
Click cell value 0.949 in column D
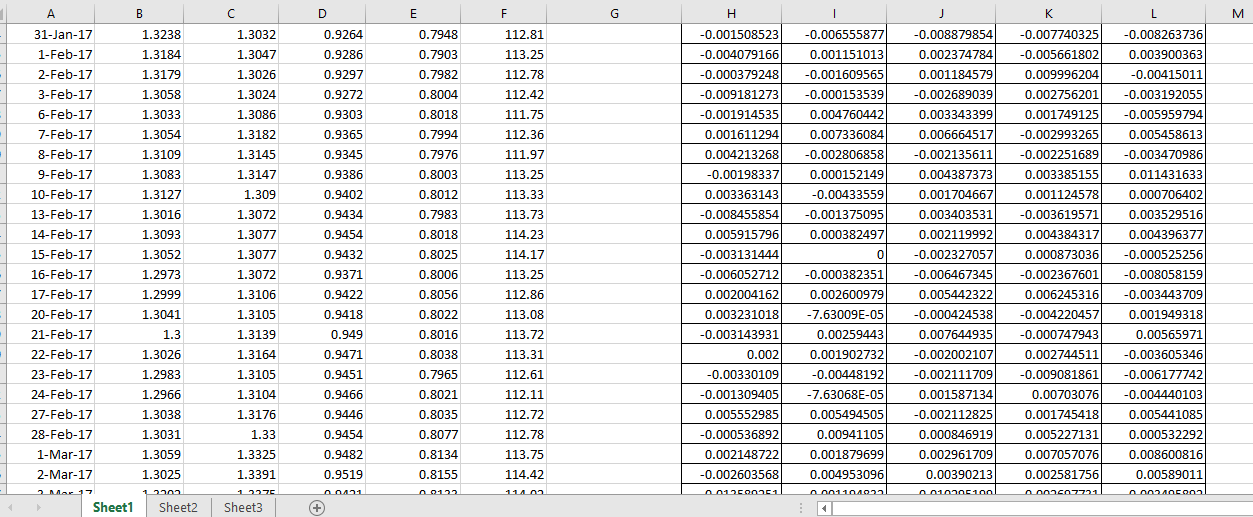[321, 334]
